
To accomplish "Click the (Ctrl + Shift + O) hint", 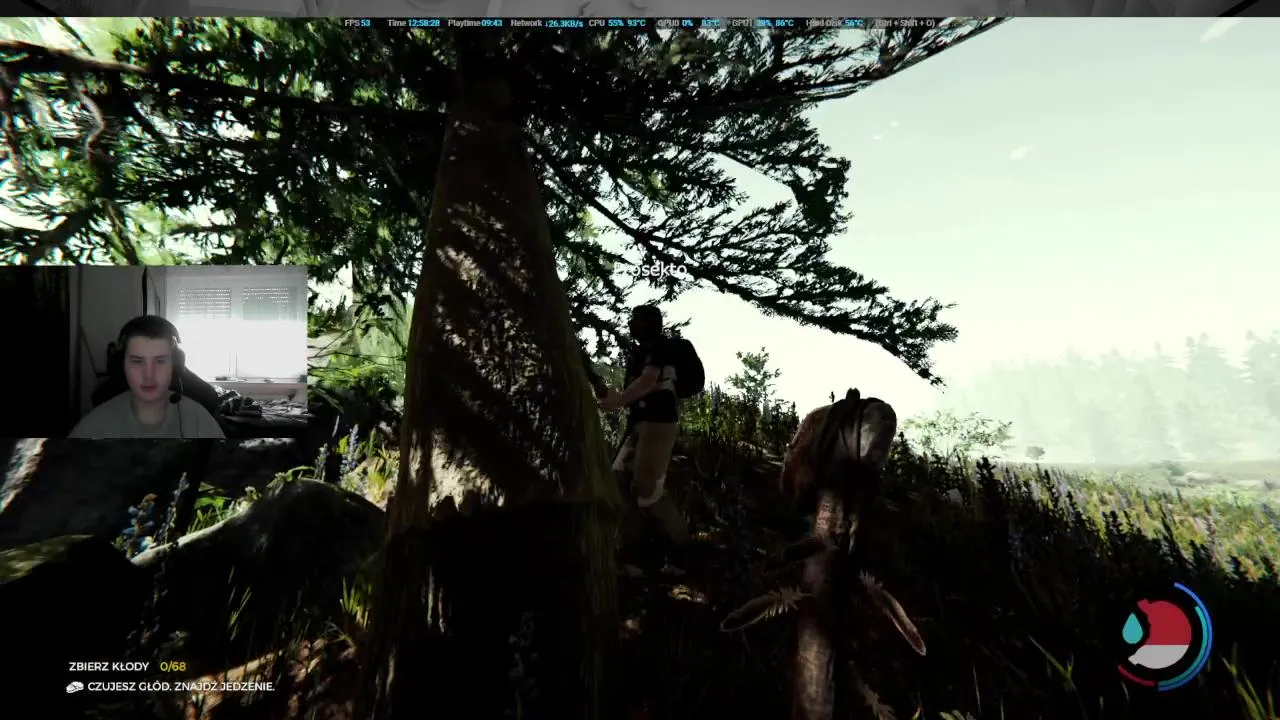I will tap(905, 23).
